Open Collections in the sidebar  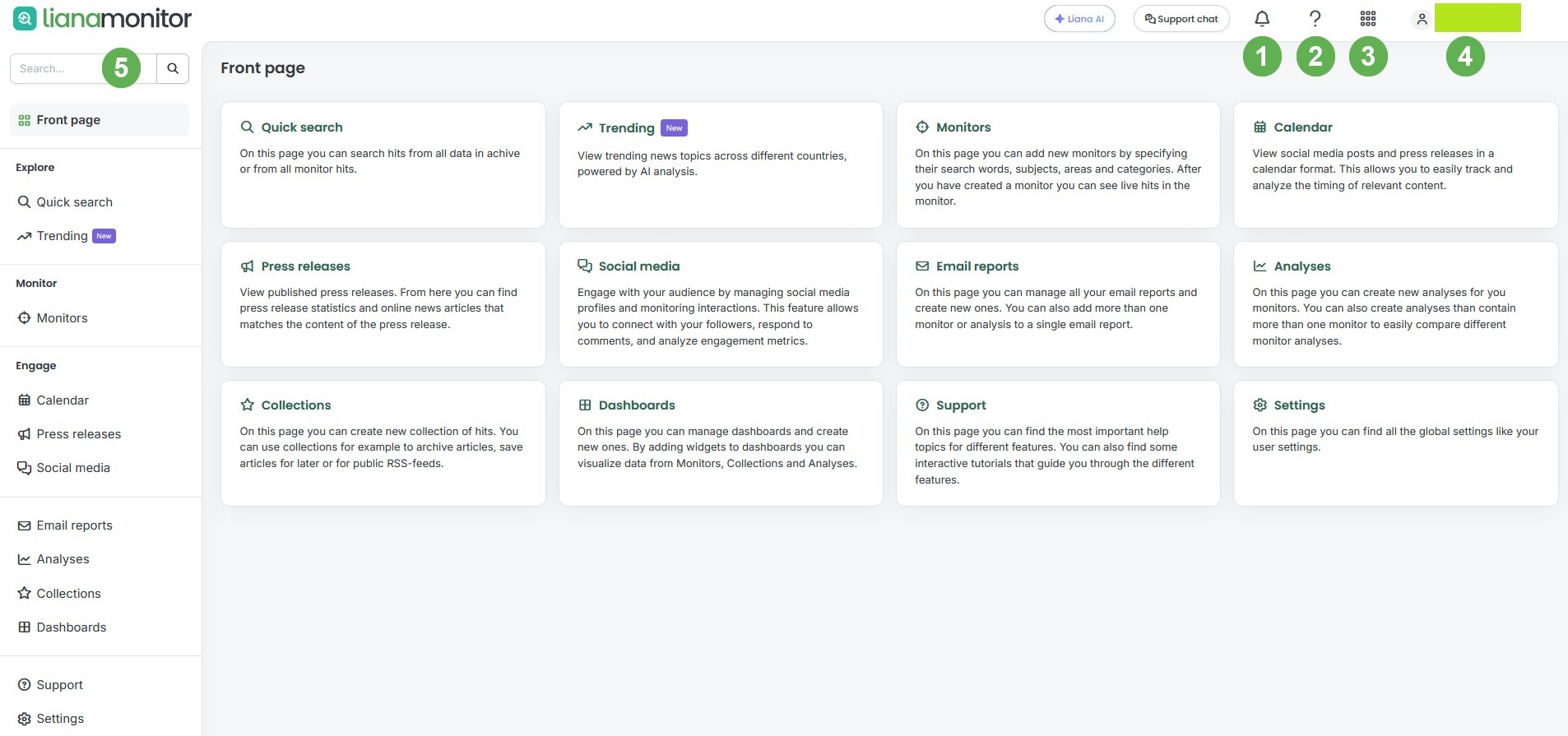59,594
